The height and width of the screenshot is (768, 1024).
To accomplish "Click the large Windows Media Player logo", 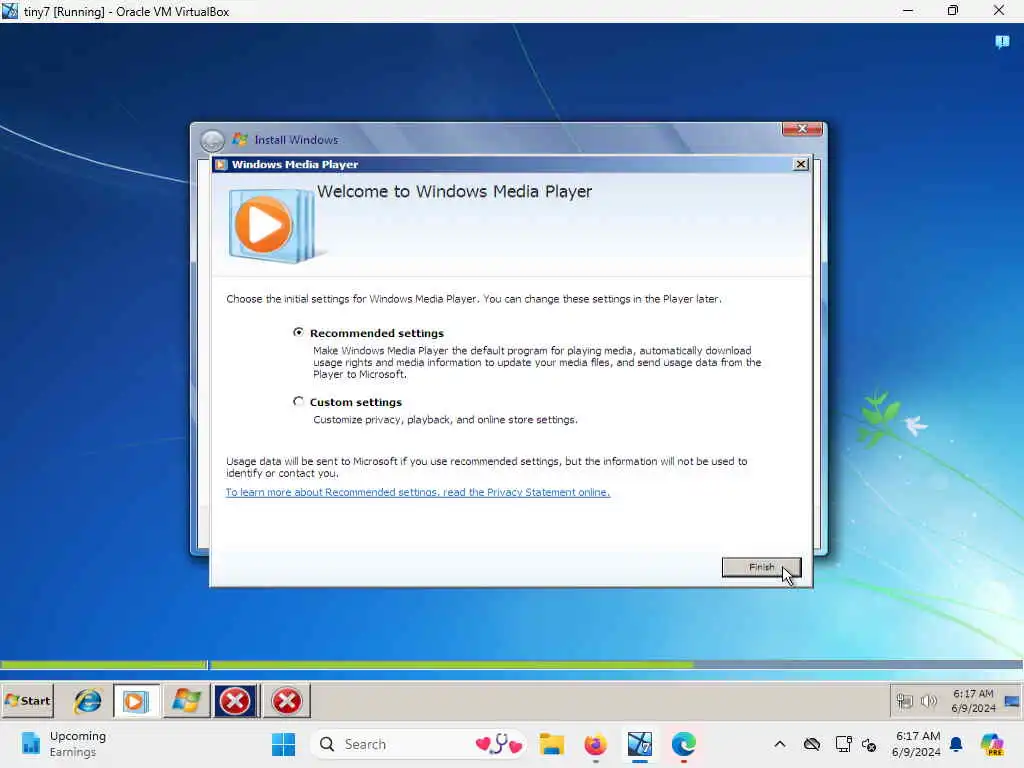I will [x=272, y=225].
